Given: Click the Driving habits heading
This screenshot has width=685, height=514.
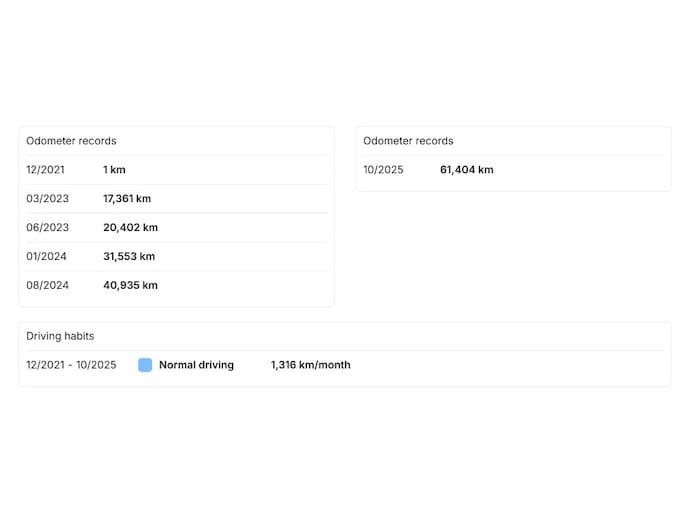Looking at the screenshot, I should click(60, 336).
